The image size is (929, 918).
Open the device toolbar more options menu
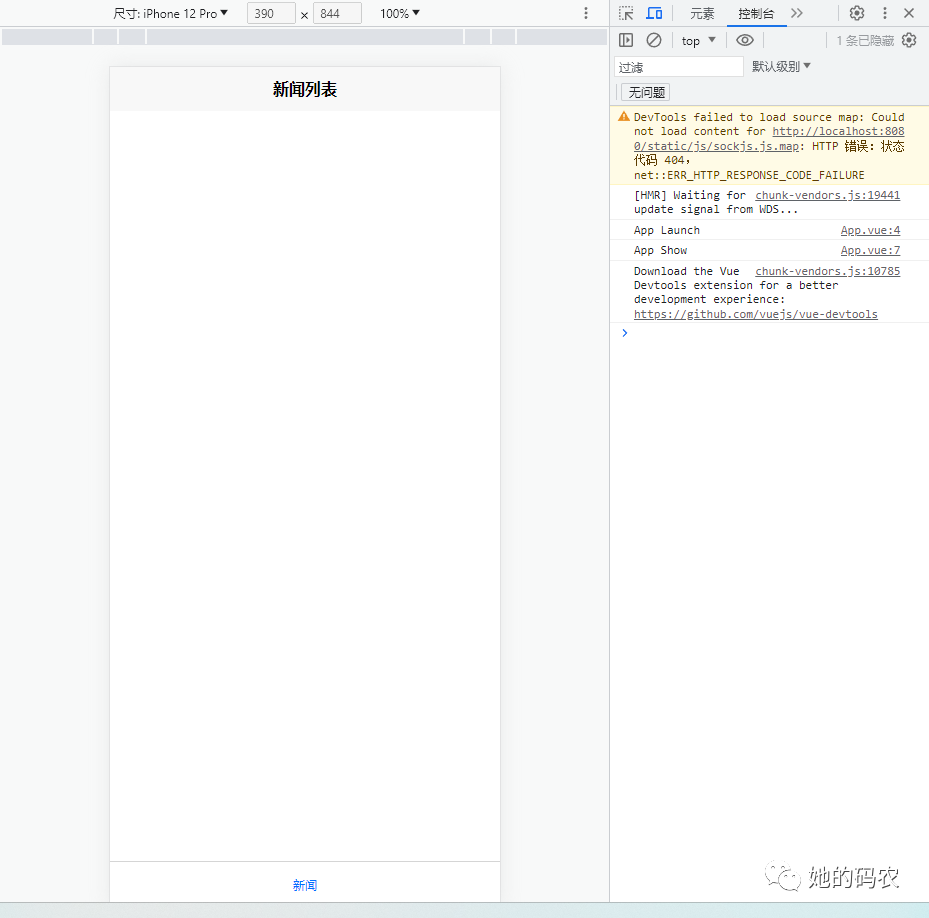click(586, 13)
